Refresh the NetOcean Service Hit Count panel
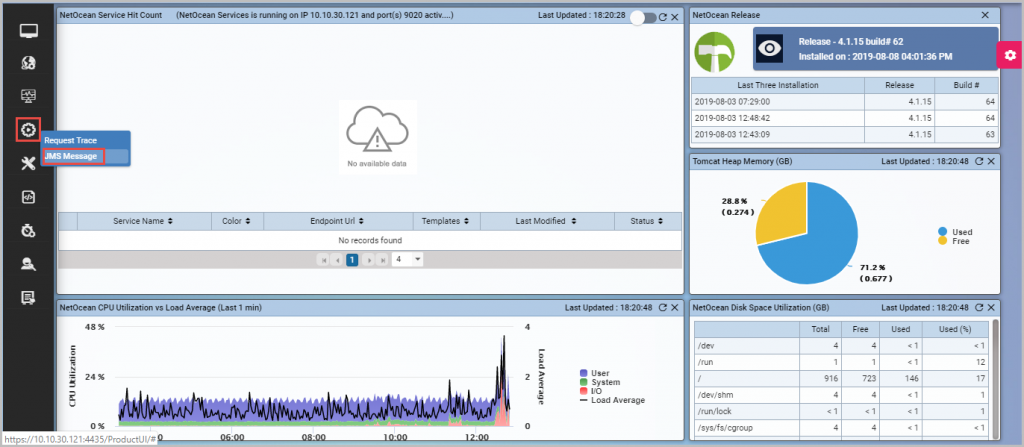The image size is (1024, 447). (663, 17)
